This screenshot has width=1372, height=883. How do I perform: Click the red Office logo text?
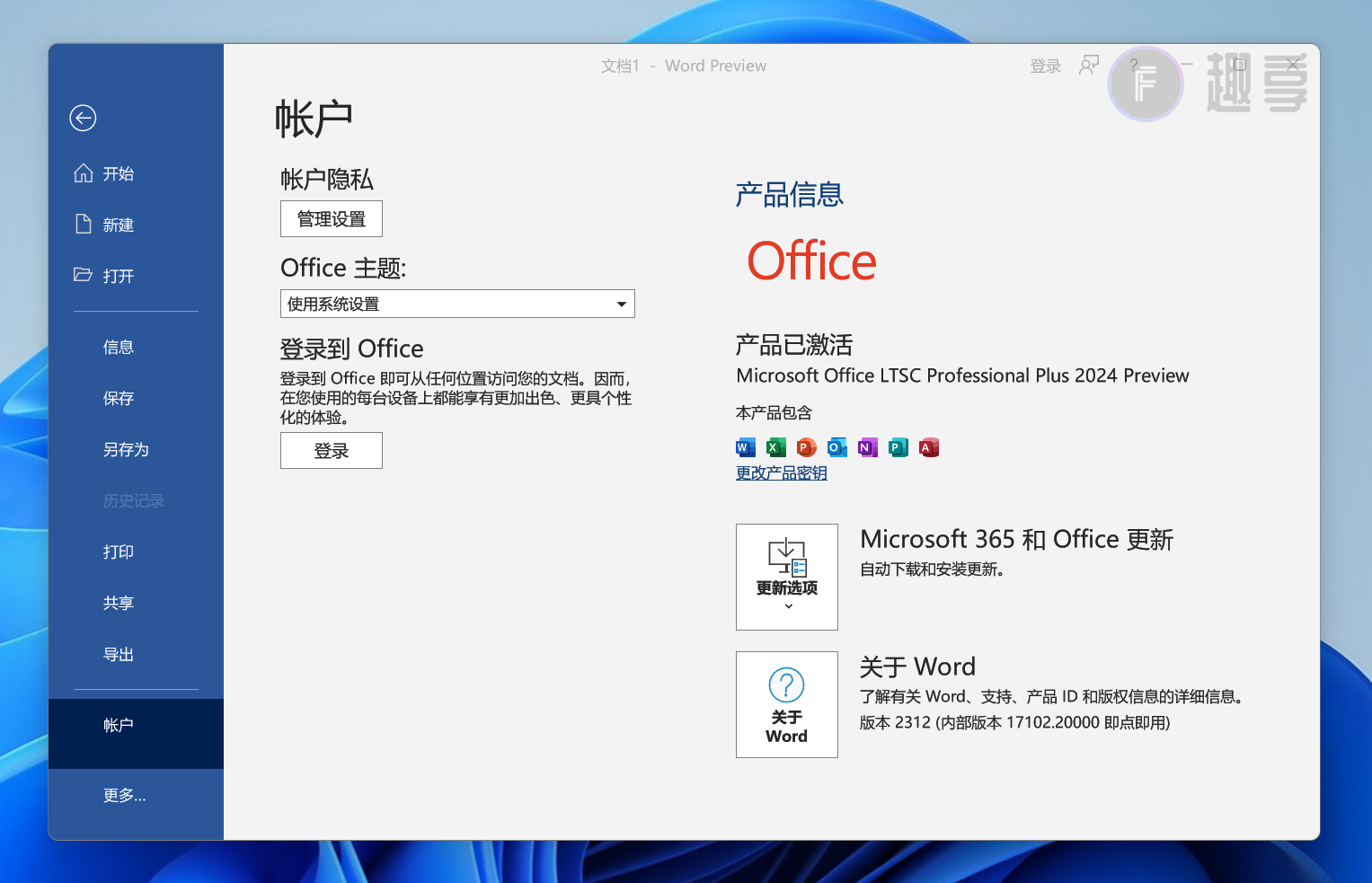pyautogui.click(x=812, y=261)
